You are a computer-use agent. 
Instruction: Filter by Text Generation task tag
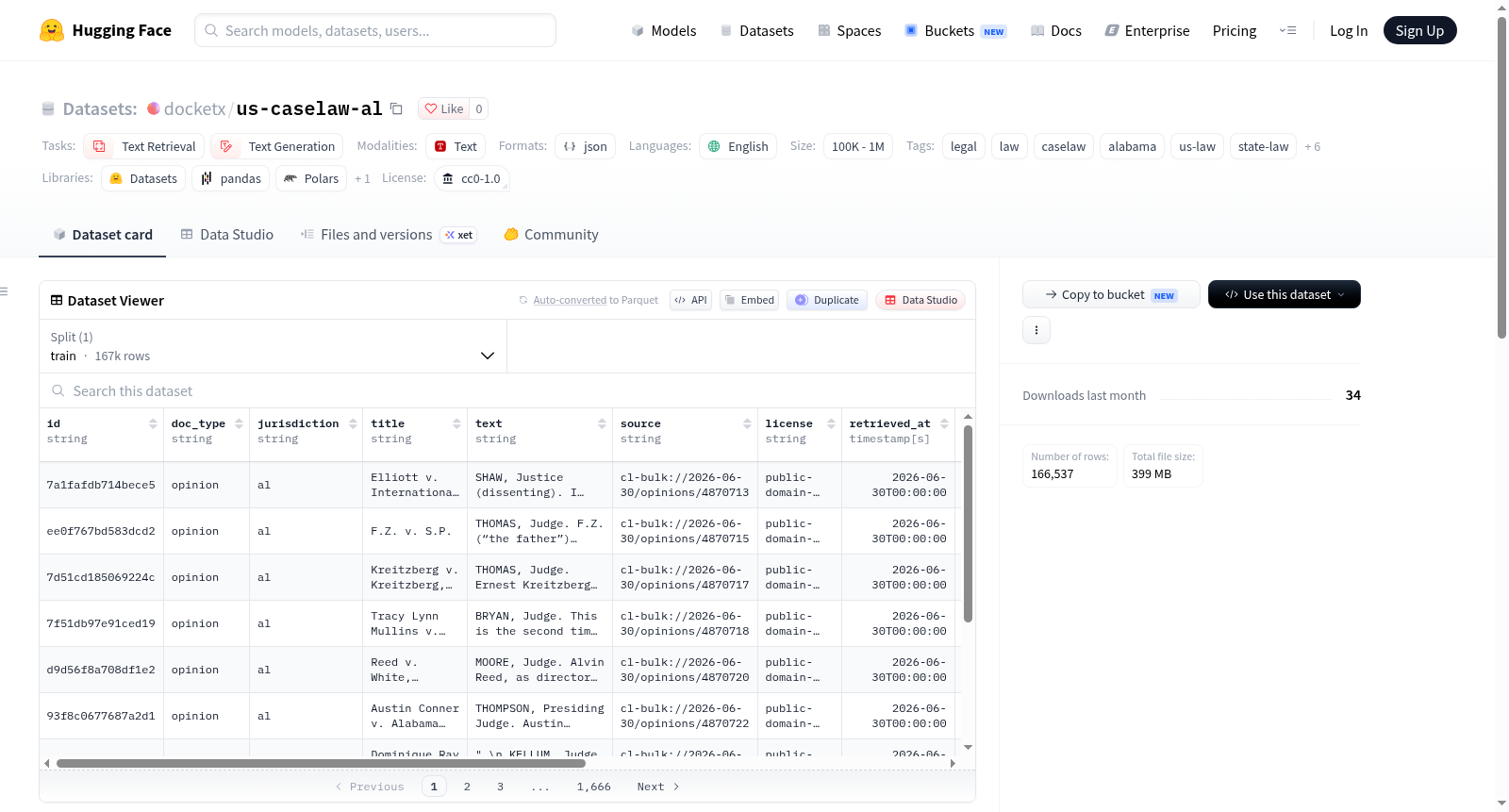[277, 146]
